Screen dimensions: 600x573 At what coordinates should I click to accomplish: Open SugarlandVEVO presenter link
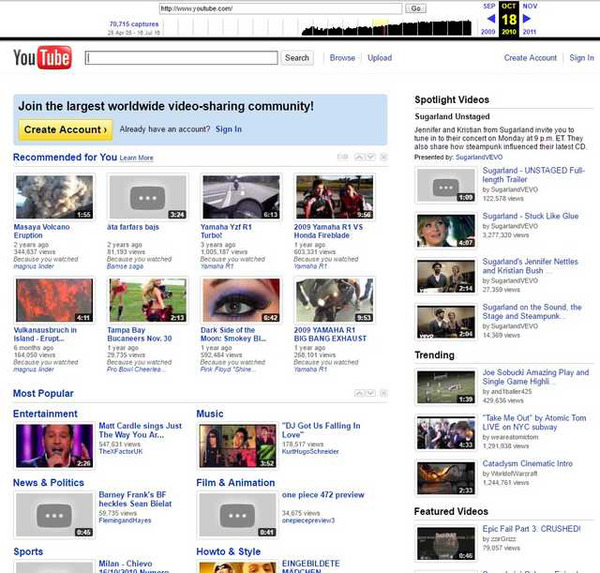[479, 157]
